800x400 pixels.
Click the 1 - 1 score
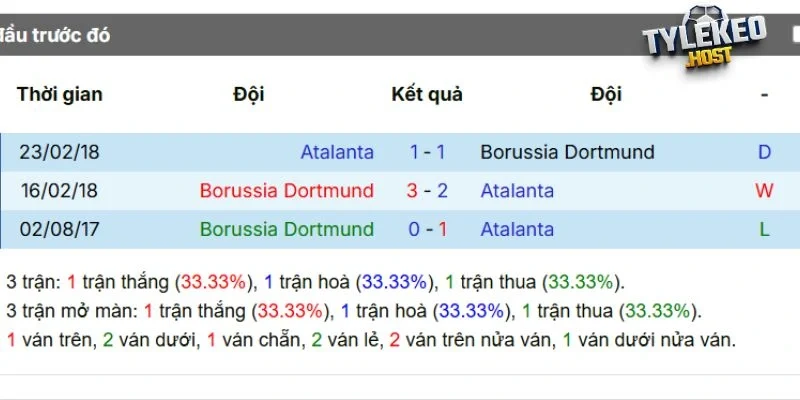click(x=427, y=153)
